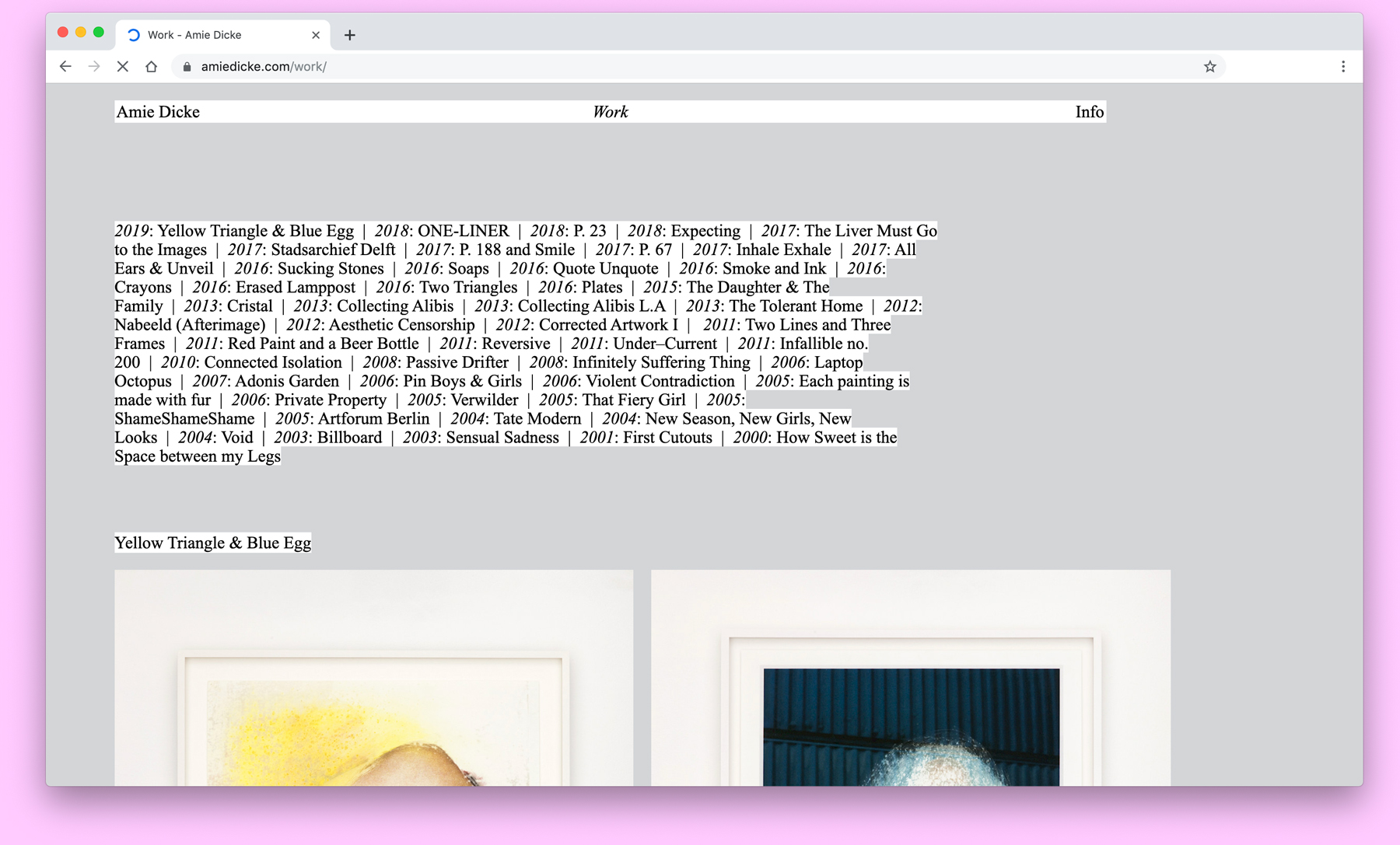Open Infinitely Suffering Thing link
Viewport: 1400px width, 845px height.
coord(661,362)
